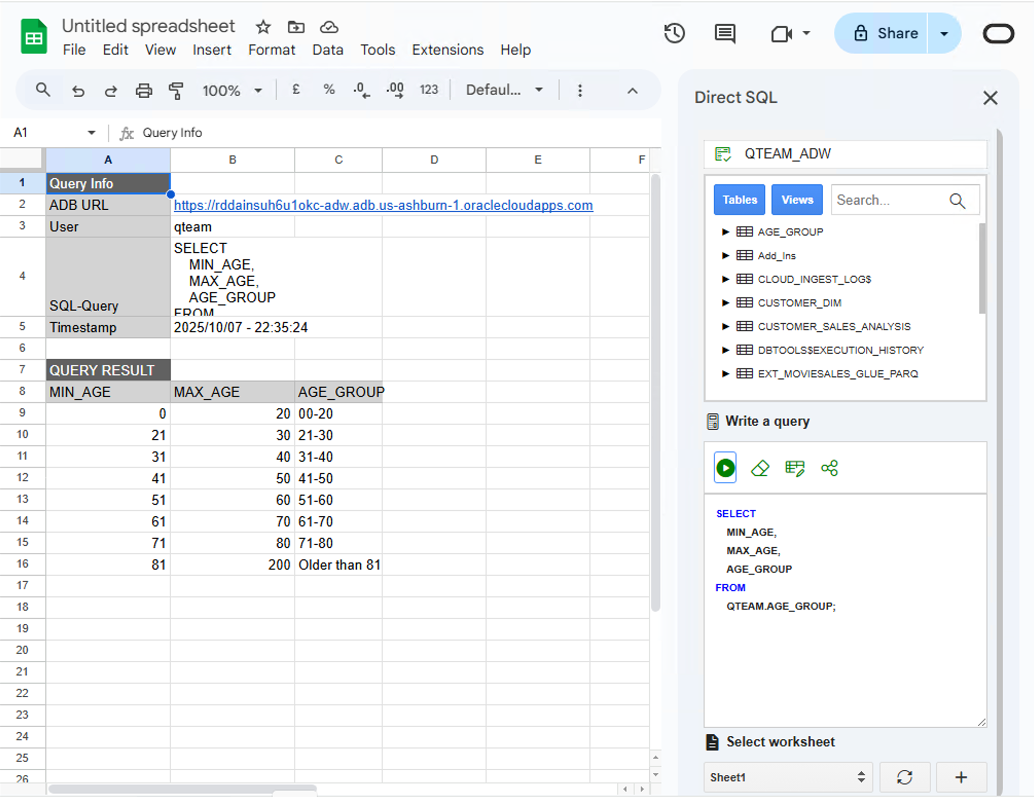Open version history

[673, 33]
